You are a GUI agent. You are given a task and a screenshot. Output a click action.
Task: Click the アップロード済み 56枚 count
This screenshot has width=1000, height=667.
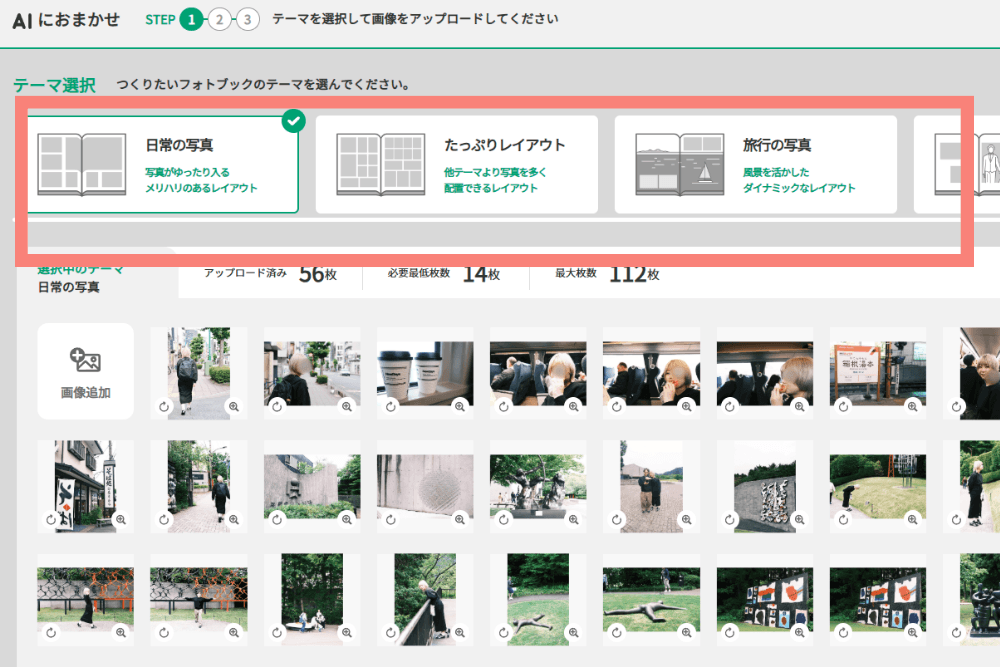pyautogui.click(x=270, y=274)
